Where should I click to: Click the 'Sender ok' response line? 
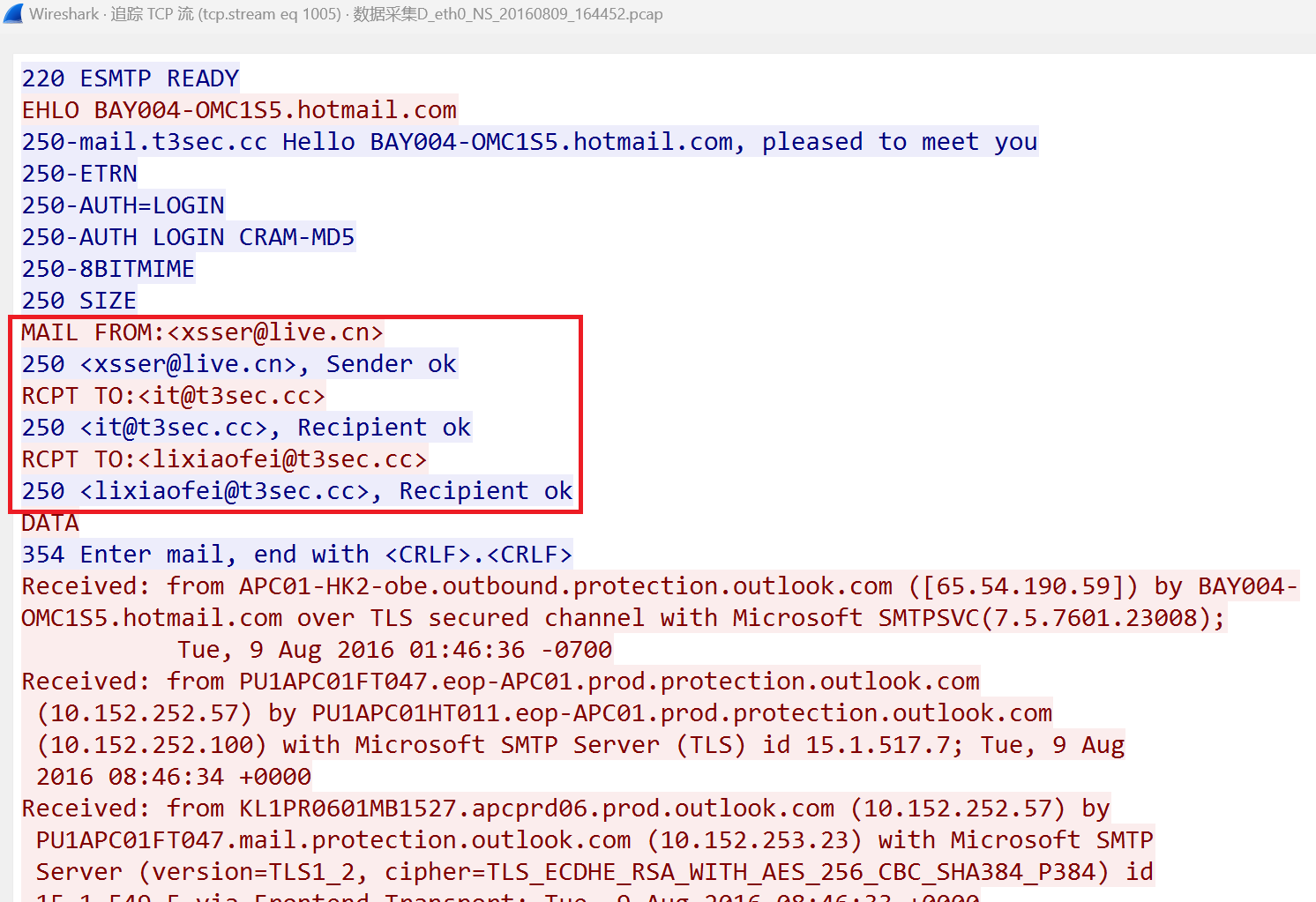click(239, 364)
